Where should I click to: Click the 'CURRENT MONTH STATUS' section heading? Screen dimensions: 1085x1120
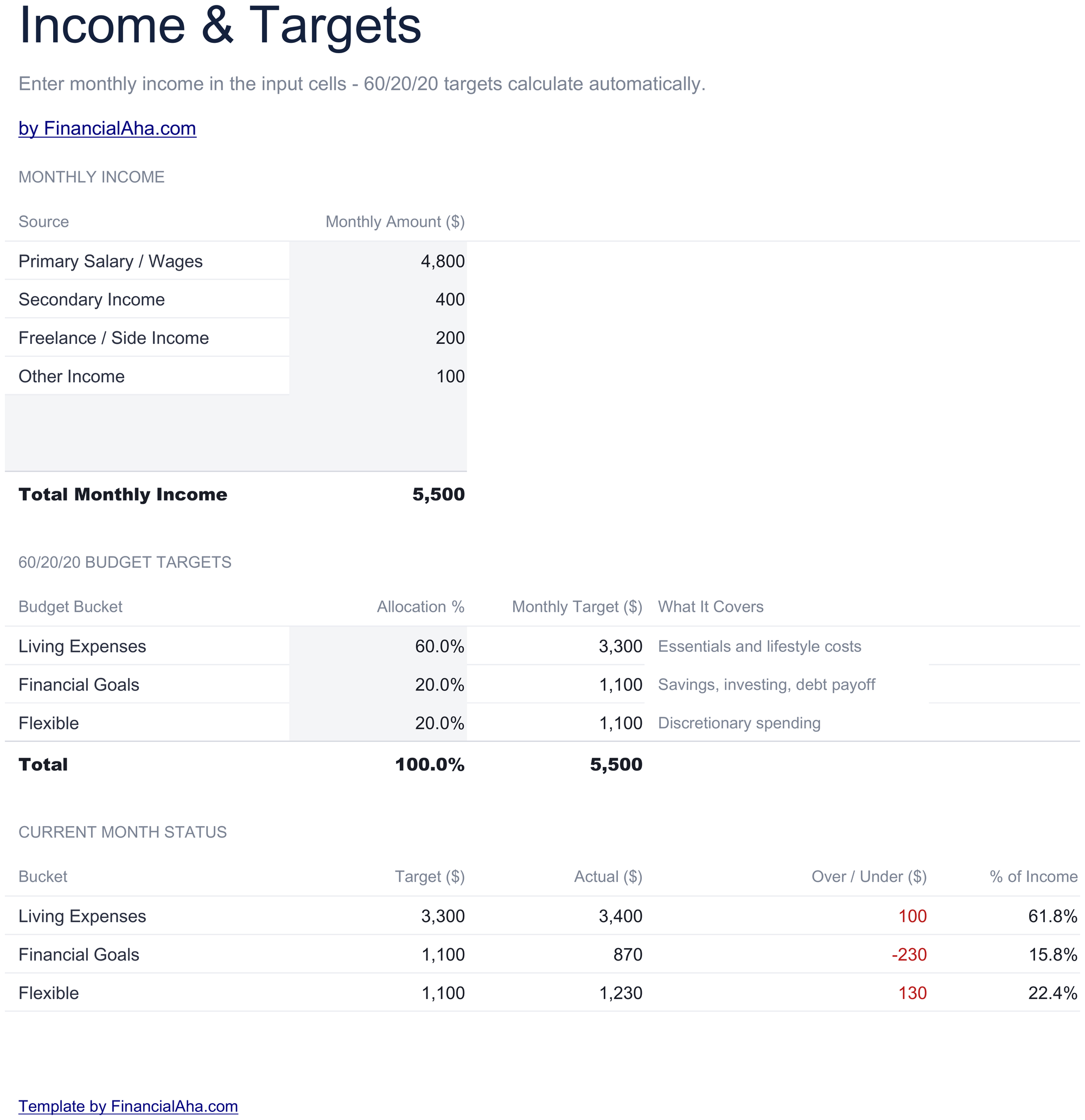coord(123,832)
